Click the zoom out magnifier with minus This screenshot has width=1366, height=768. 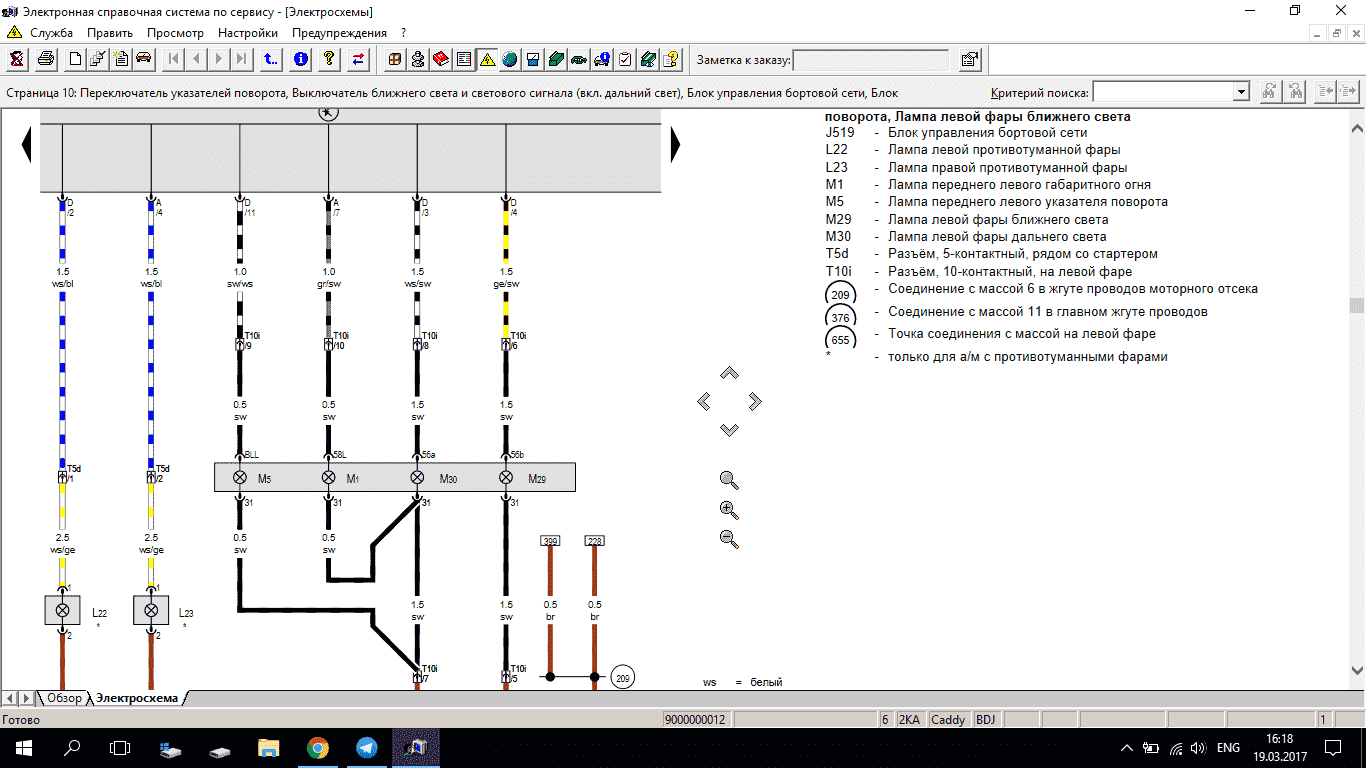[x=729, y=540]
